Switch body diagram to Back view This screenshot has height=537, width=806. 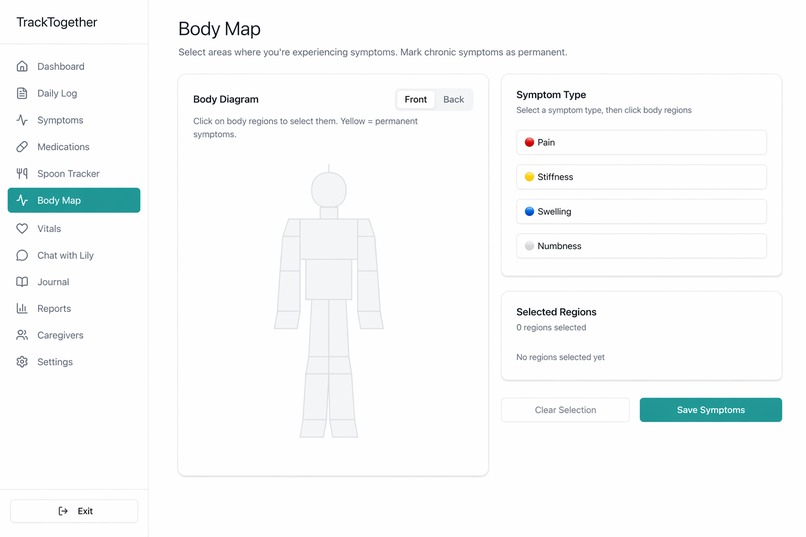[453, 99]
